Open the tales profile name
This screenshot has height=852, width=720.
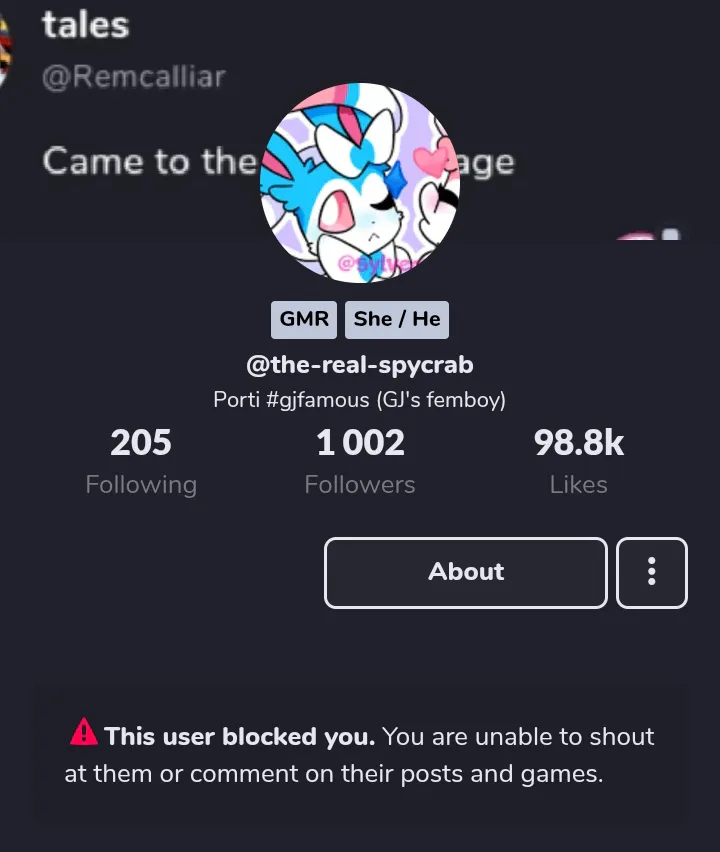86,25
